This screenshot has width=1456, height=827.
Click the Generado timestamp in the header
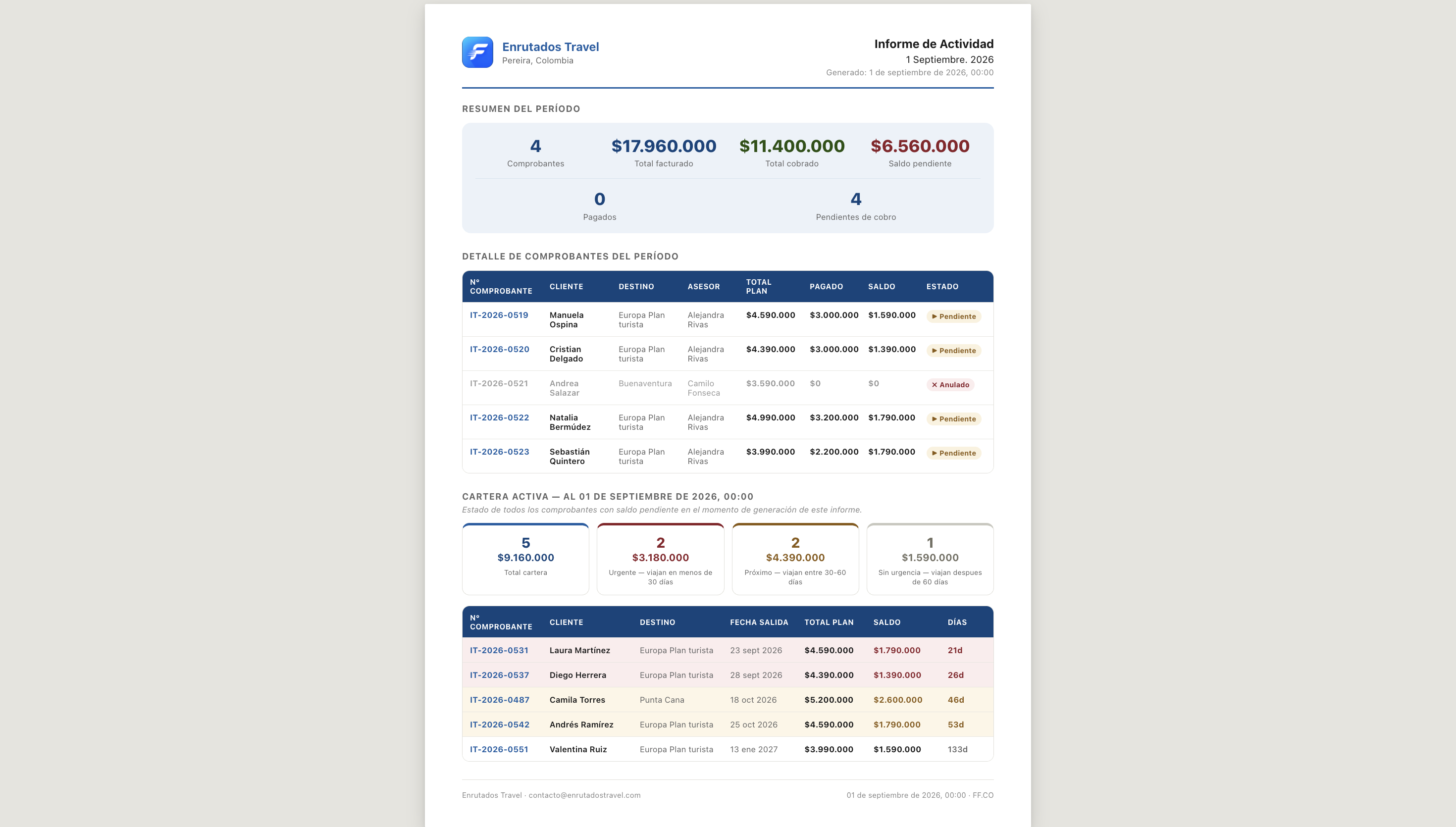(x=909, y=72)
